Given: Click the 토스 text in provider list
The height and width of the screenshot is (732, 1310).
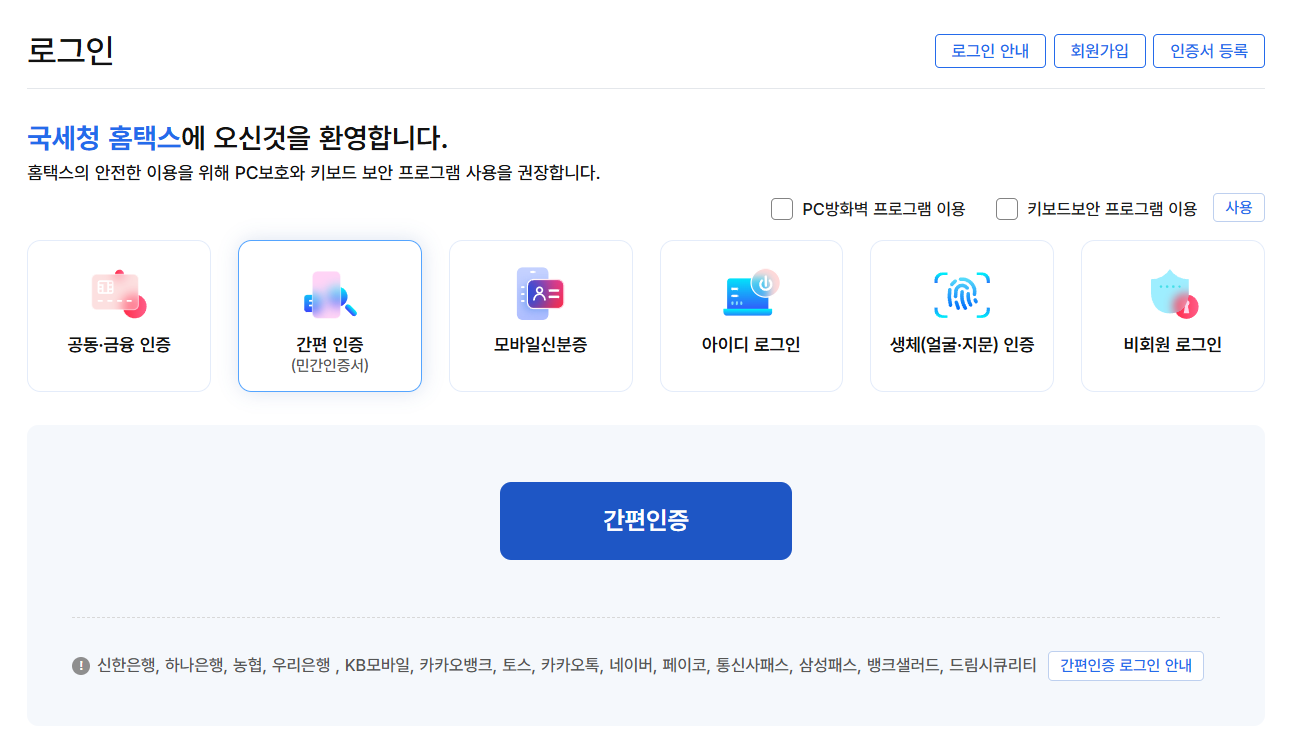Looking at the screenshot, I should tap(516, 666).
